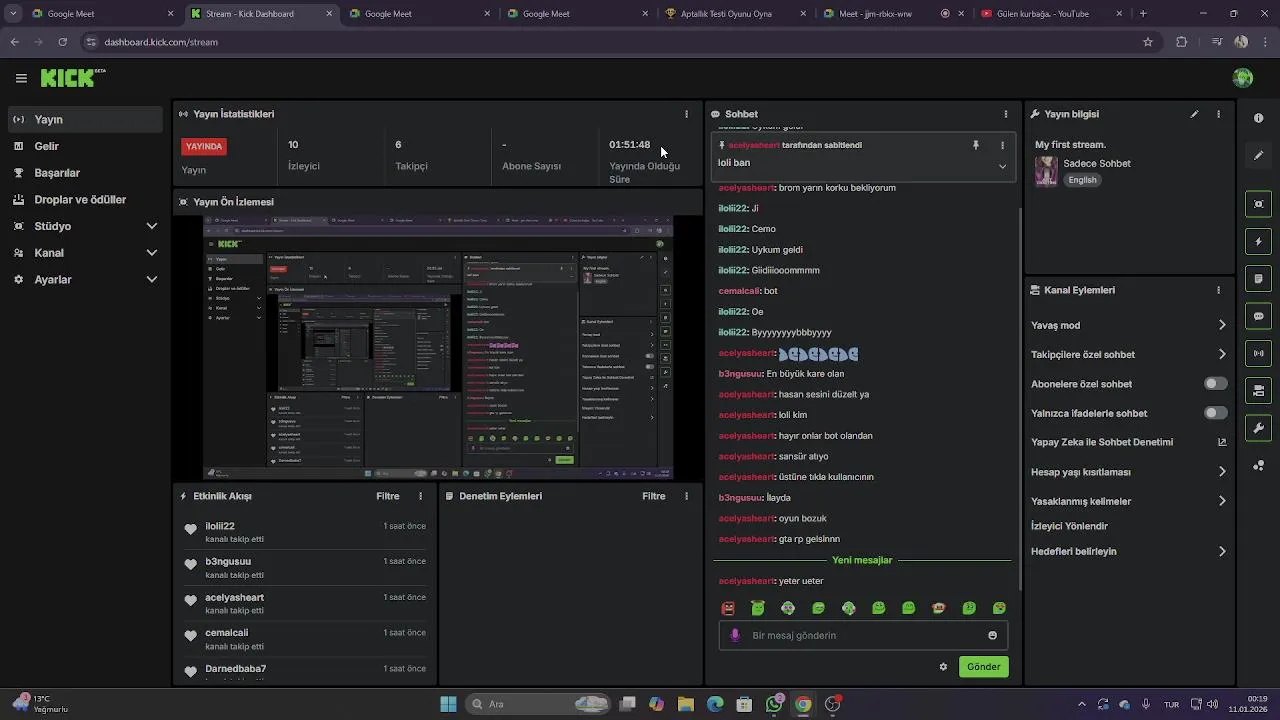
Task: Click the info icon in the right sidebar
Action: click(x=1259, y=118)
